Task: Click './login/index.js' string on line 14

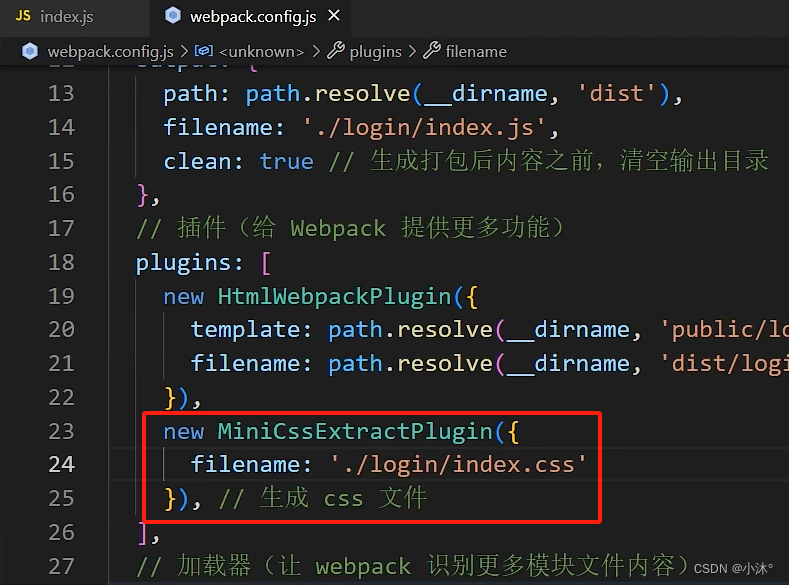Action: pyautogui.click(x=425, y=127)
